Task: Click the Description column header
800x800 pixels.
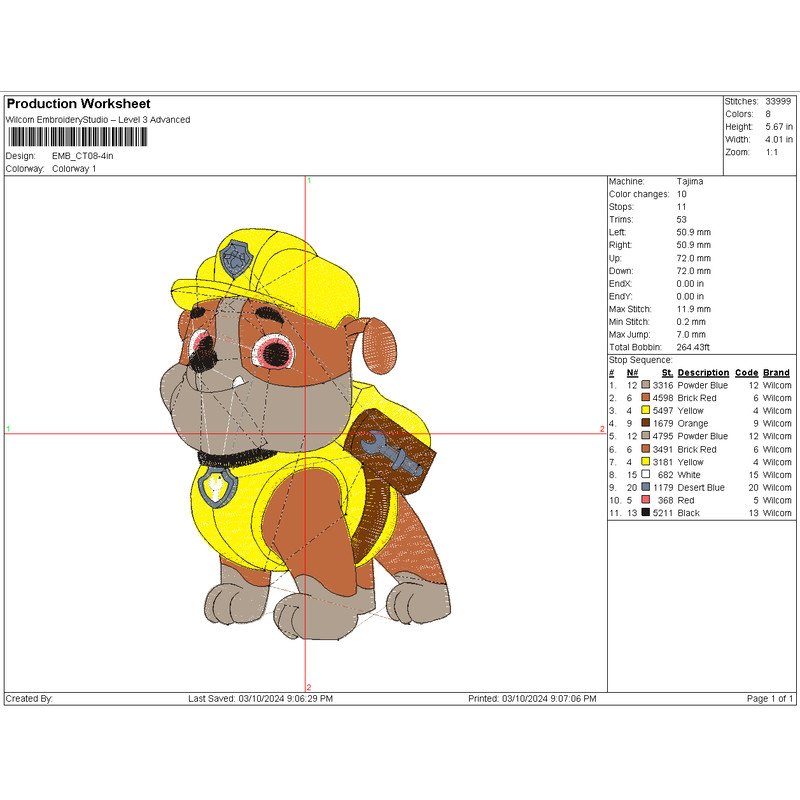Action: [702, 373]
